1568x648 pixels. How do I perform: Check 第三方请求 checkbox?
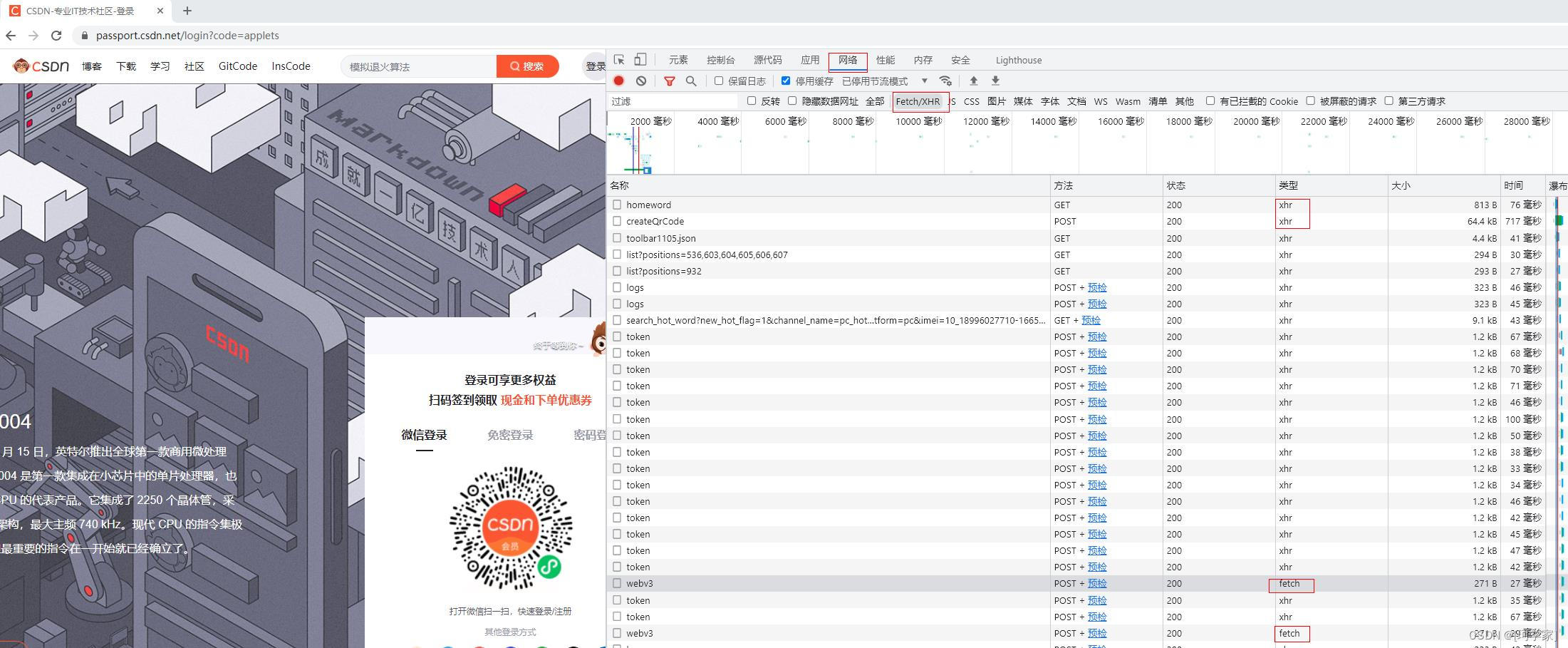pos(1388,101)
